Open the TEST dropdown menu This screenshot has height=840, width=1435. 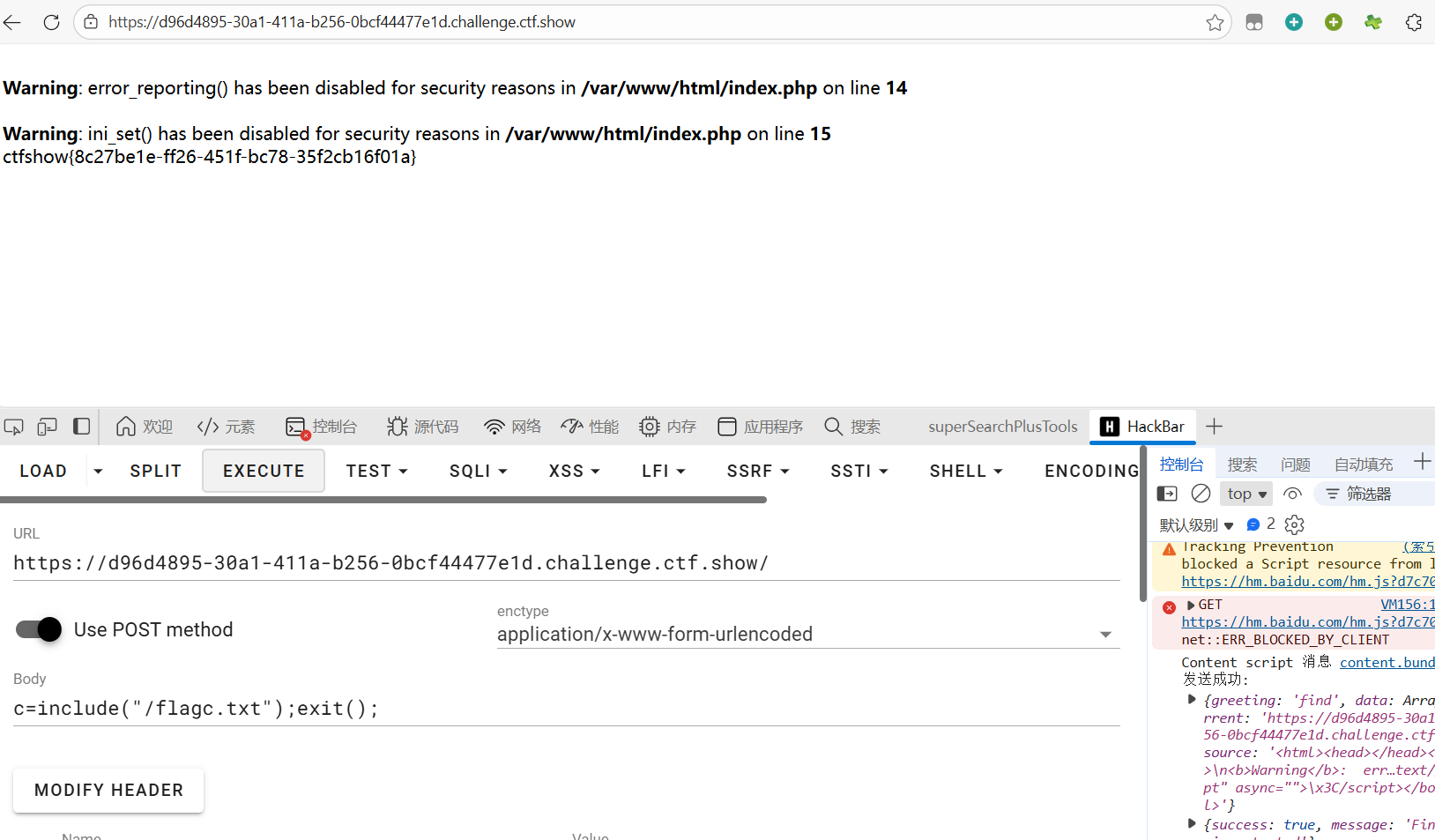[x=376, y=472]
